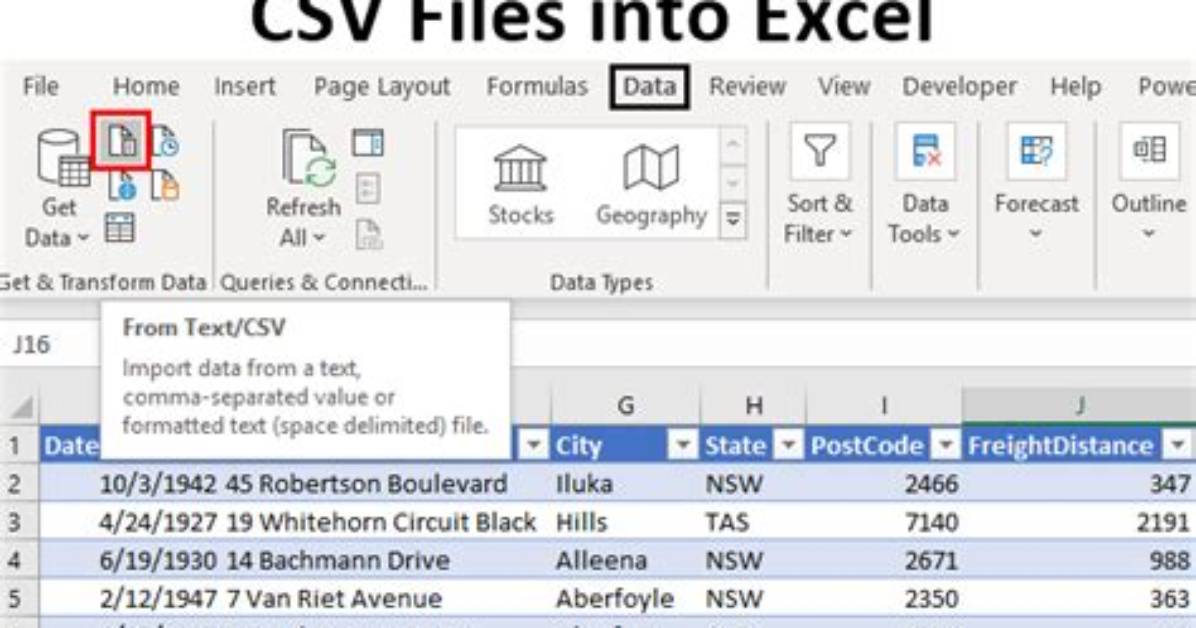Click the Properties icon in Queries group

(368, 188)
